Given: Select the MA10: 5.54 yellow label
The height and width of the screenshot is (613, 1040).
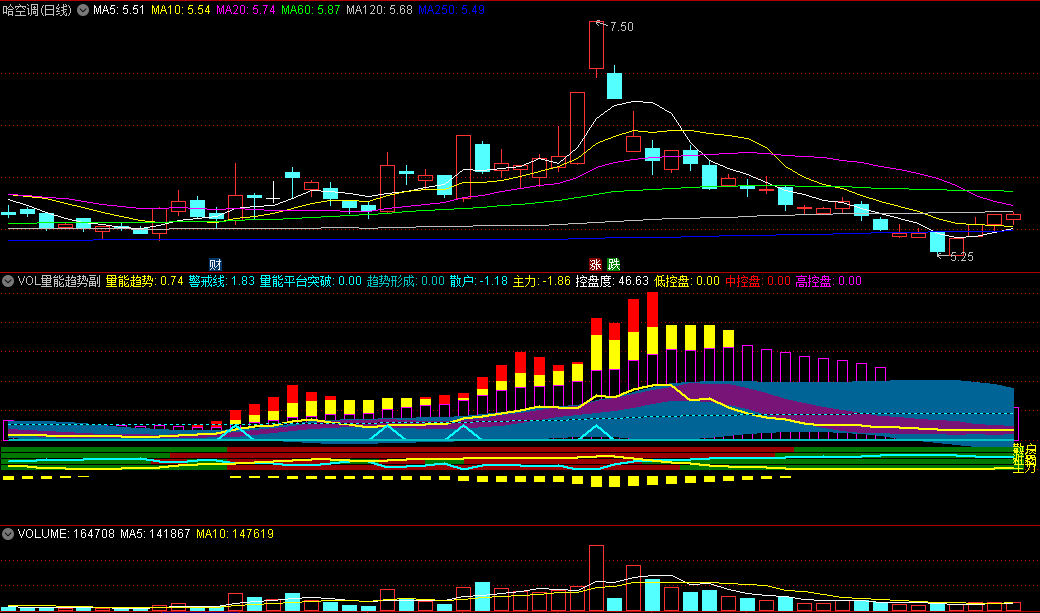Looking at the screenshot, I should [x=180, y=10].
